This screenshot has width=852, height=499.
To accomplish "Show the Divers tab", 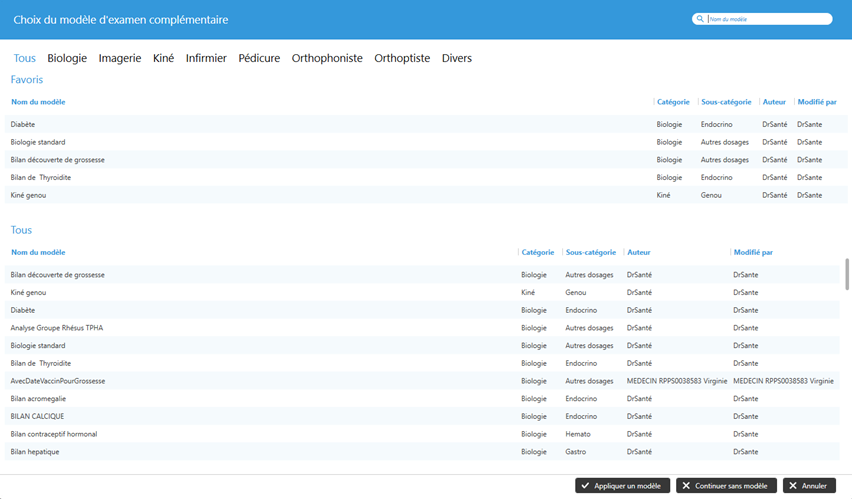I will pyautogui.click(x=457, y=58).
